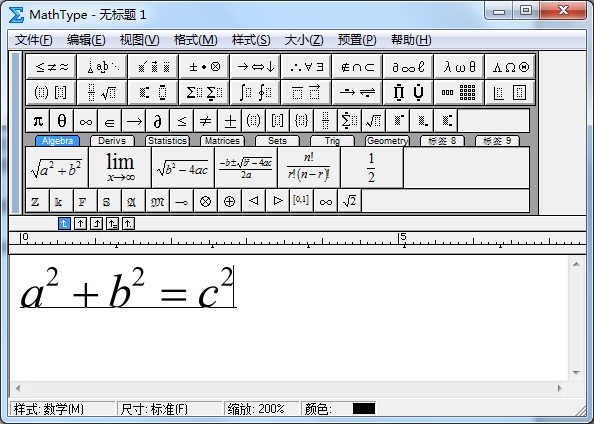Switch to the Algebra tab
The width and height of the screenshot is (594, 424).
tap(57, 141)
